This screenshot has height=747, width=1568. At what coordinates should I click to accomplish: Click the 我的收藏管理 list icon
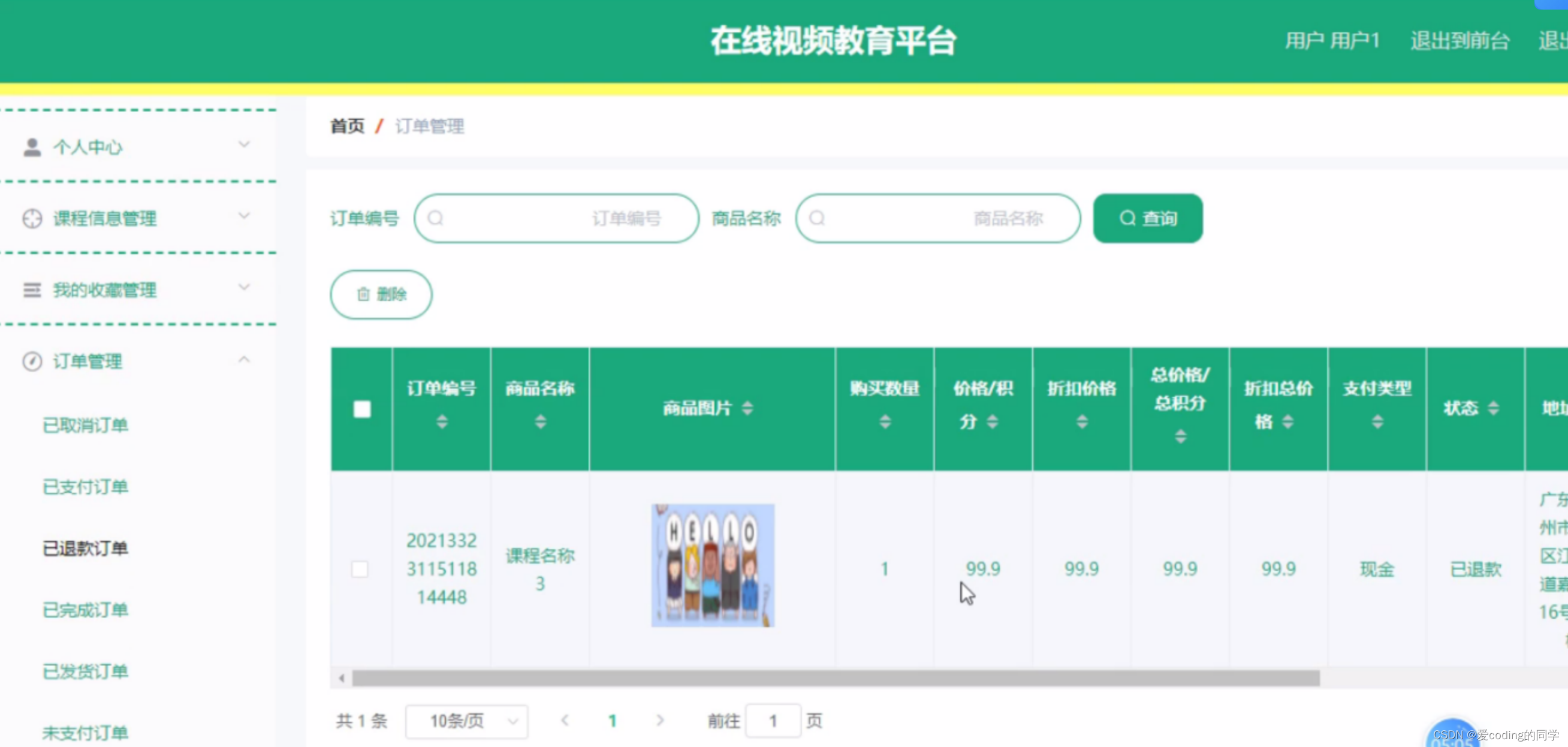(x=32, y=290)
